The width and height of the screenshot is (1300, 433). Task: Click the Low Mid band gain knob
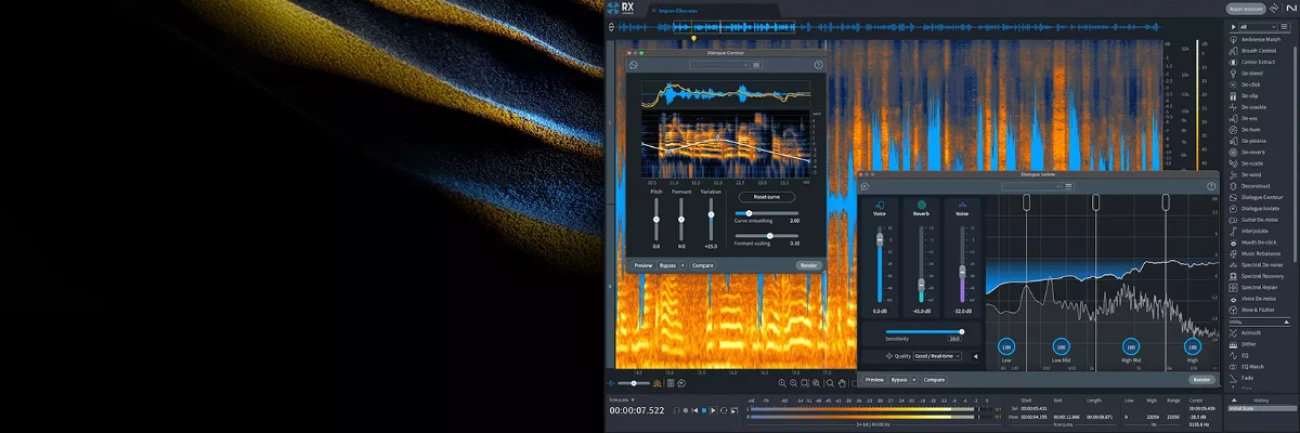tap(1060, 347)
